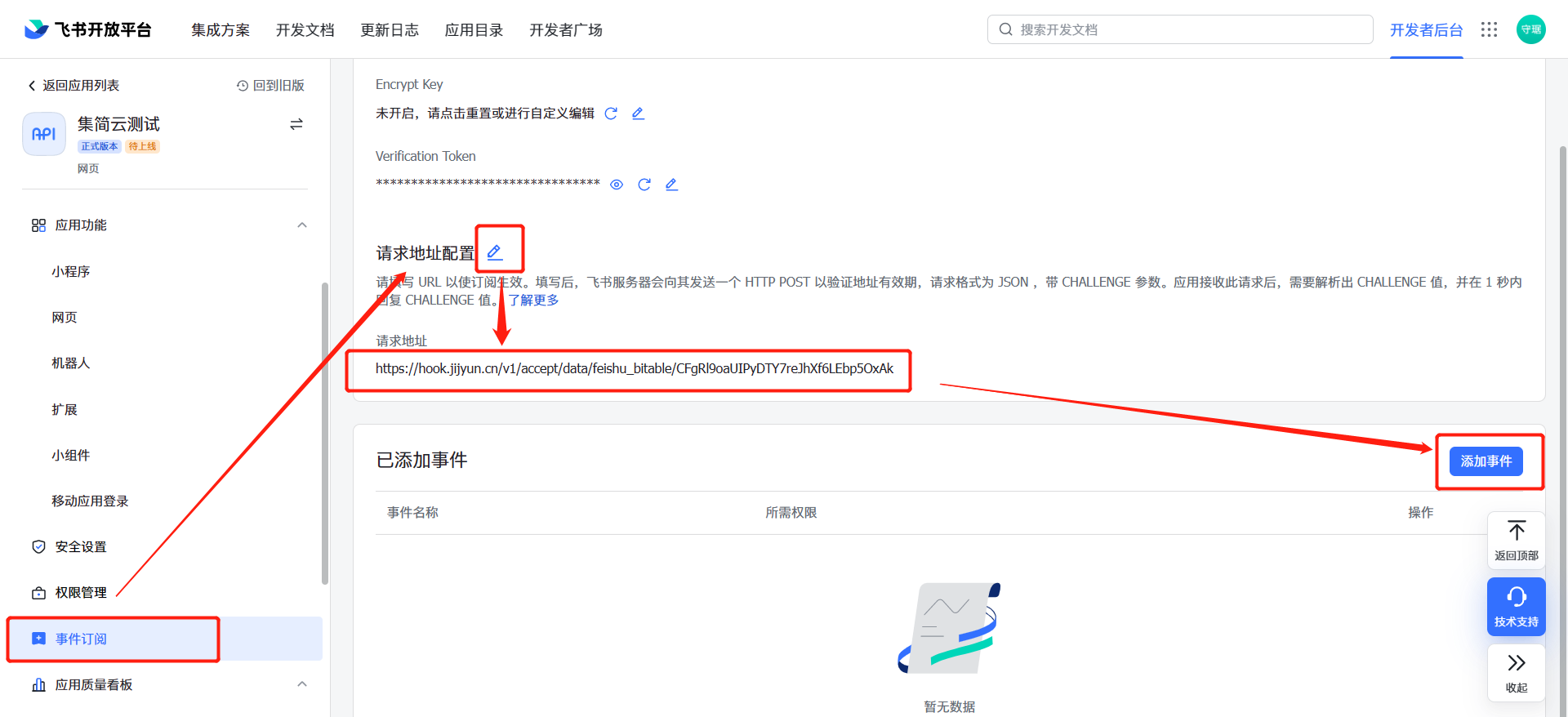1568x717 pixels.
Task: Select 小程序 in the sidebar
Action: (71, 271)
